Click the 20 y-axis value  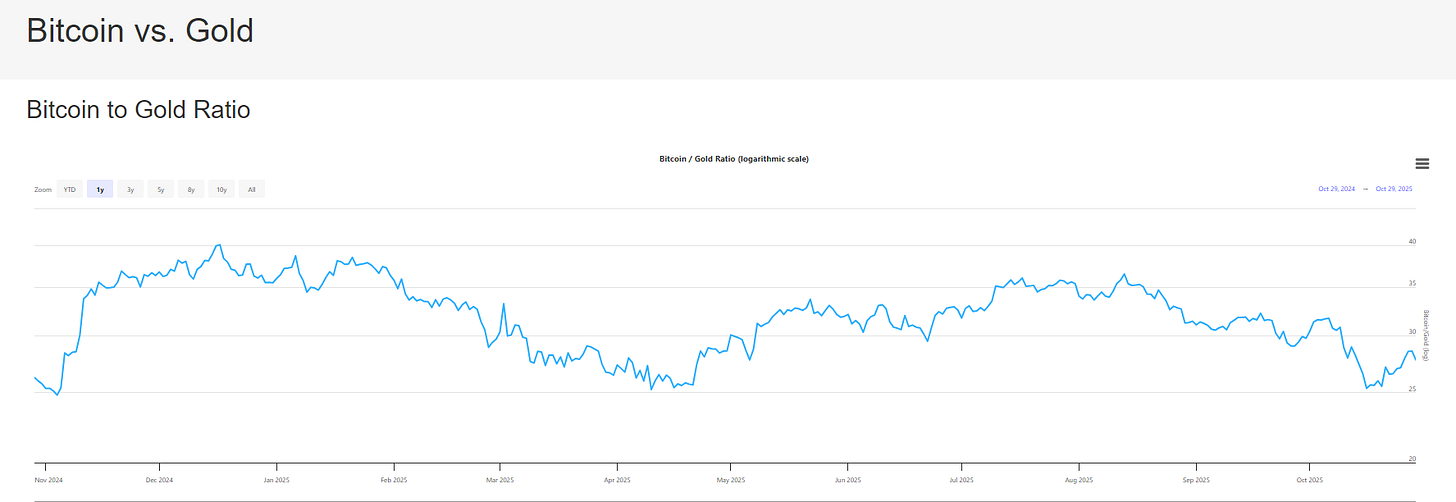1412,459
